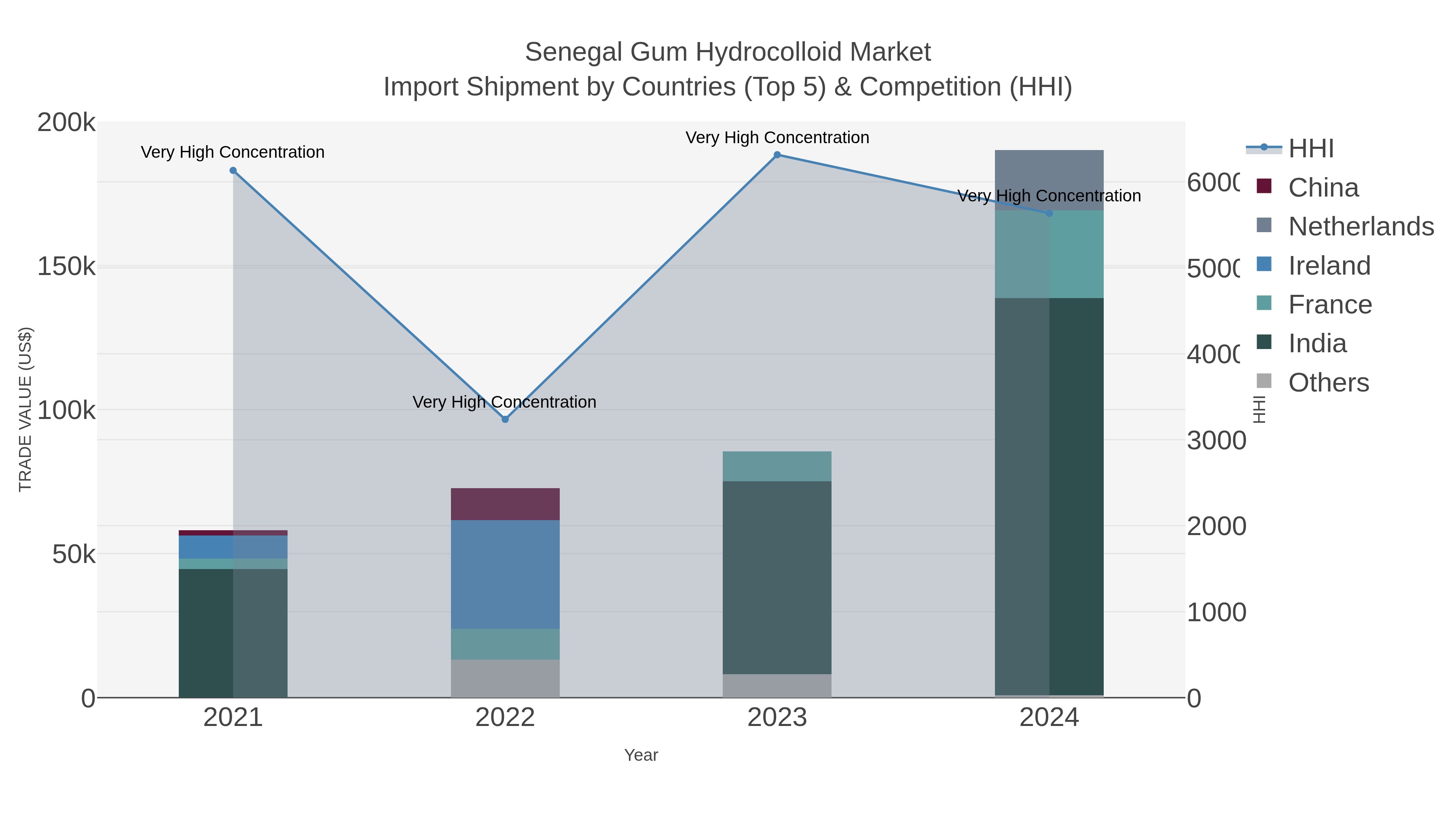The height and width of the screenshot is (819, 1456).
Task: Click the 2022 x-axis label
Action: coord(505,718)
